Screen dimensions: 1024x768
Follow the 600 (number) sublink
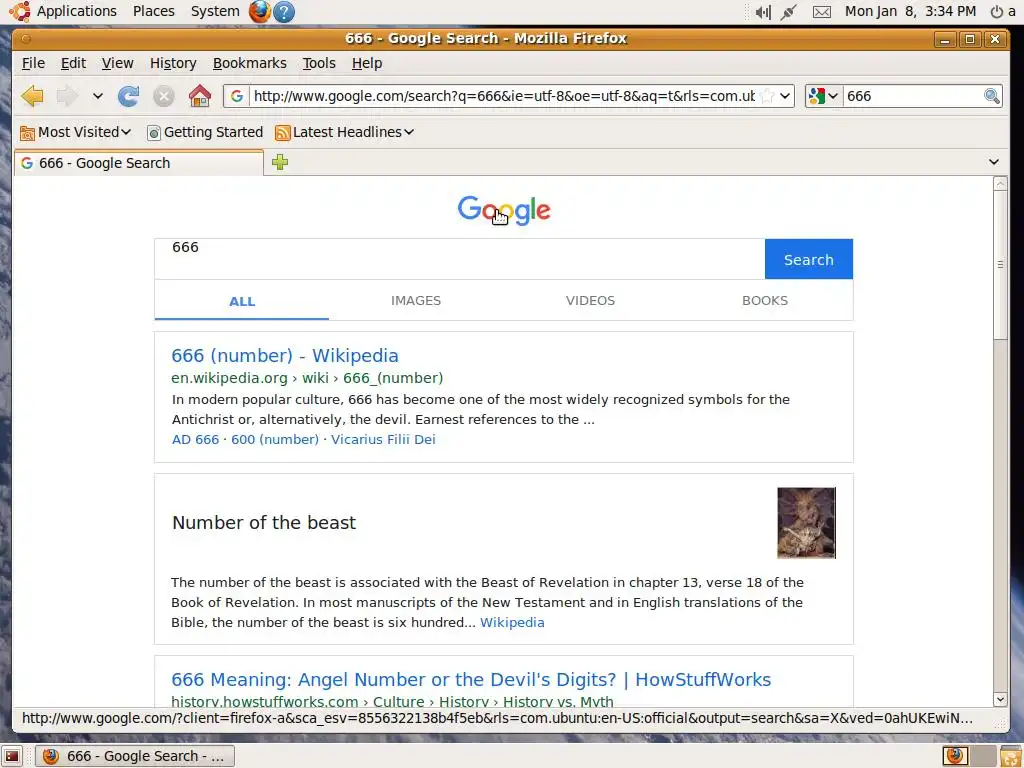pos(275,440)
